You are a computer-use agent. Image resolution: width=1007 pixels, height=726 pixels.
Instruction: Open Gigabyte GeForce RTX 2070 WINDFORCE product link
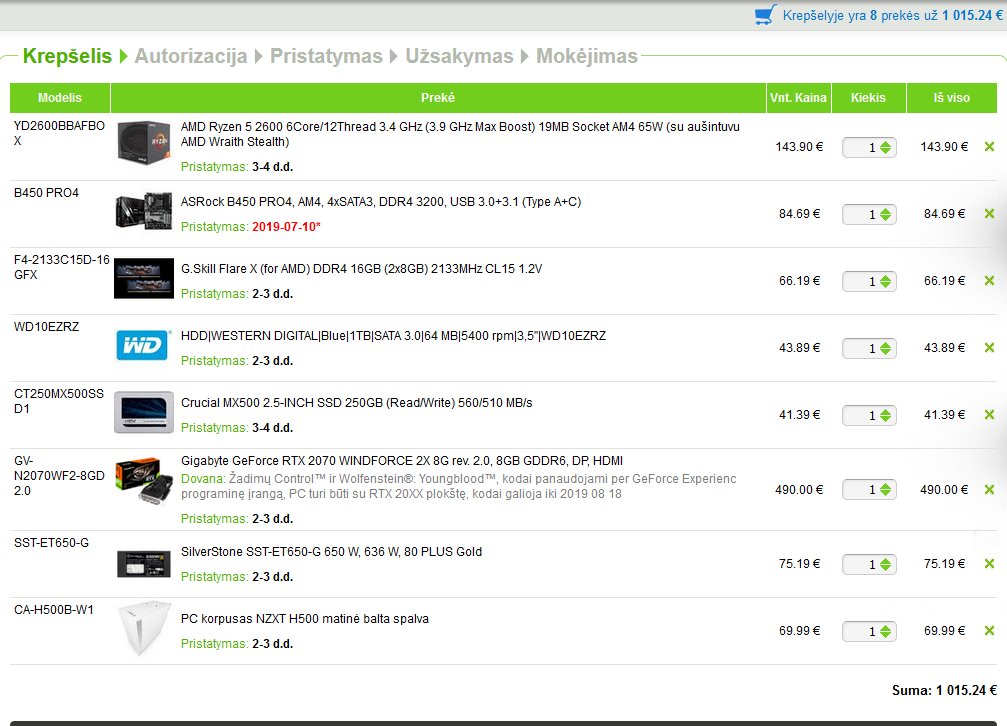402,461
